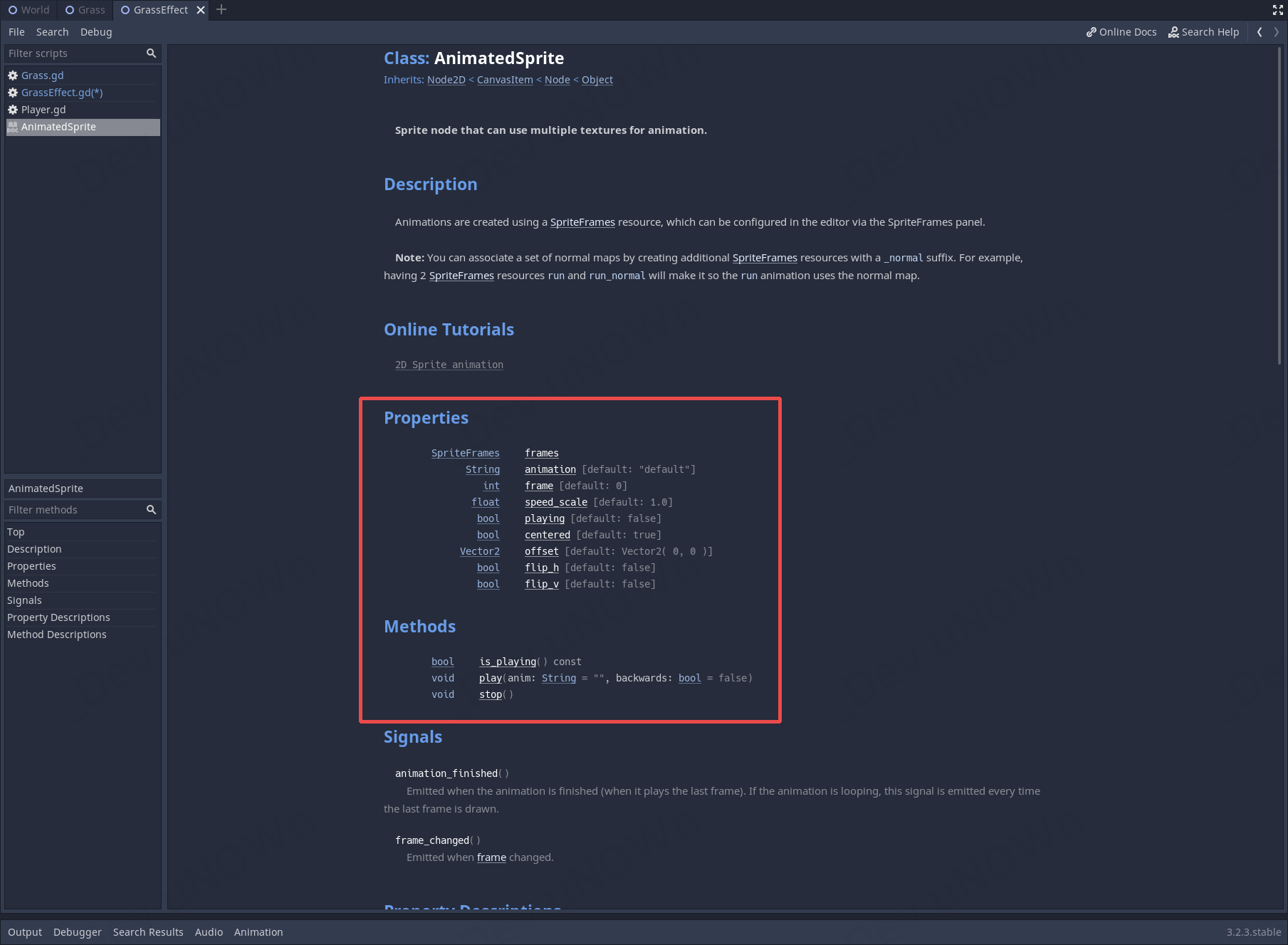
Task: Open the 2D Sprite animation tutorial link
Action: [x=449, y=365]
